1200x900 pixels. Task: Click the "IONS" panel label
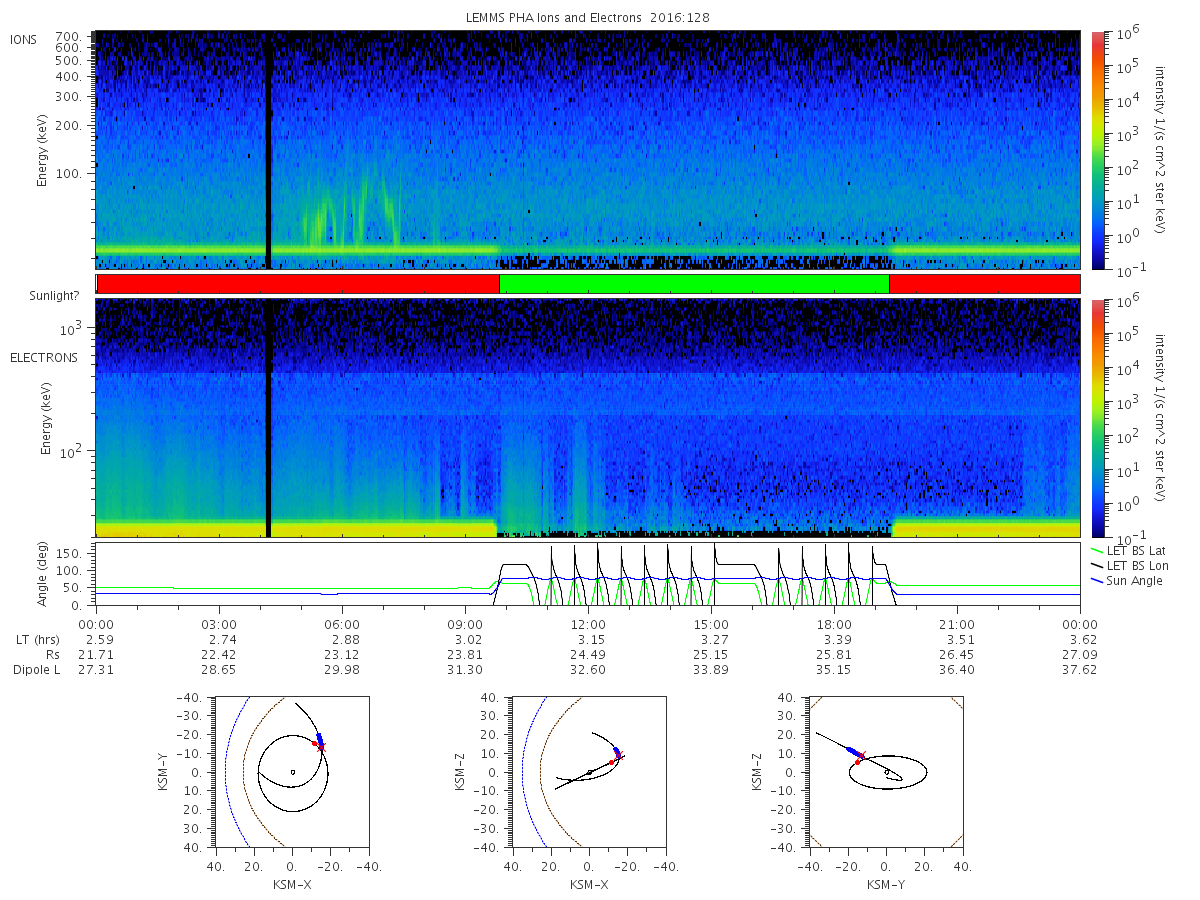click(25, 39)
